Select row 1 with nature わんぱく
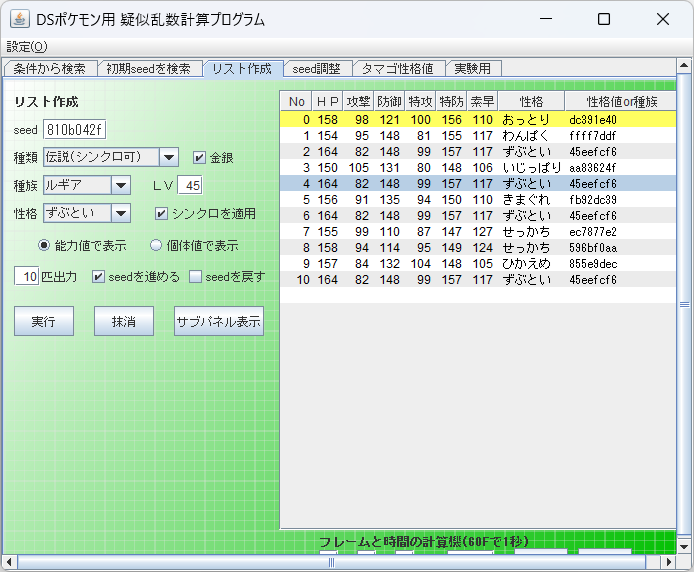The height and width of the screenshot is (572, 694). (478, 135)
